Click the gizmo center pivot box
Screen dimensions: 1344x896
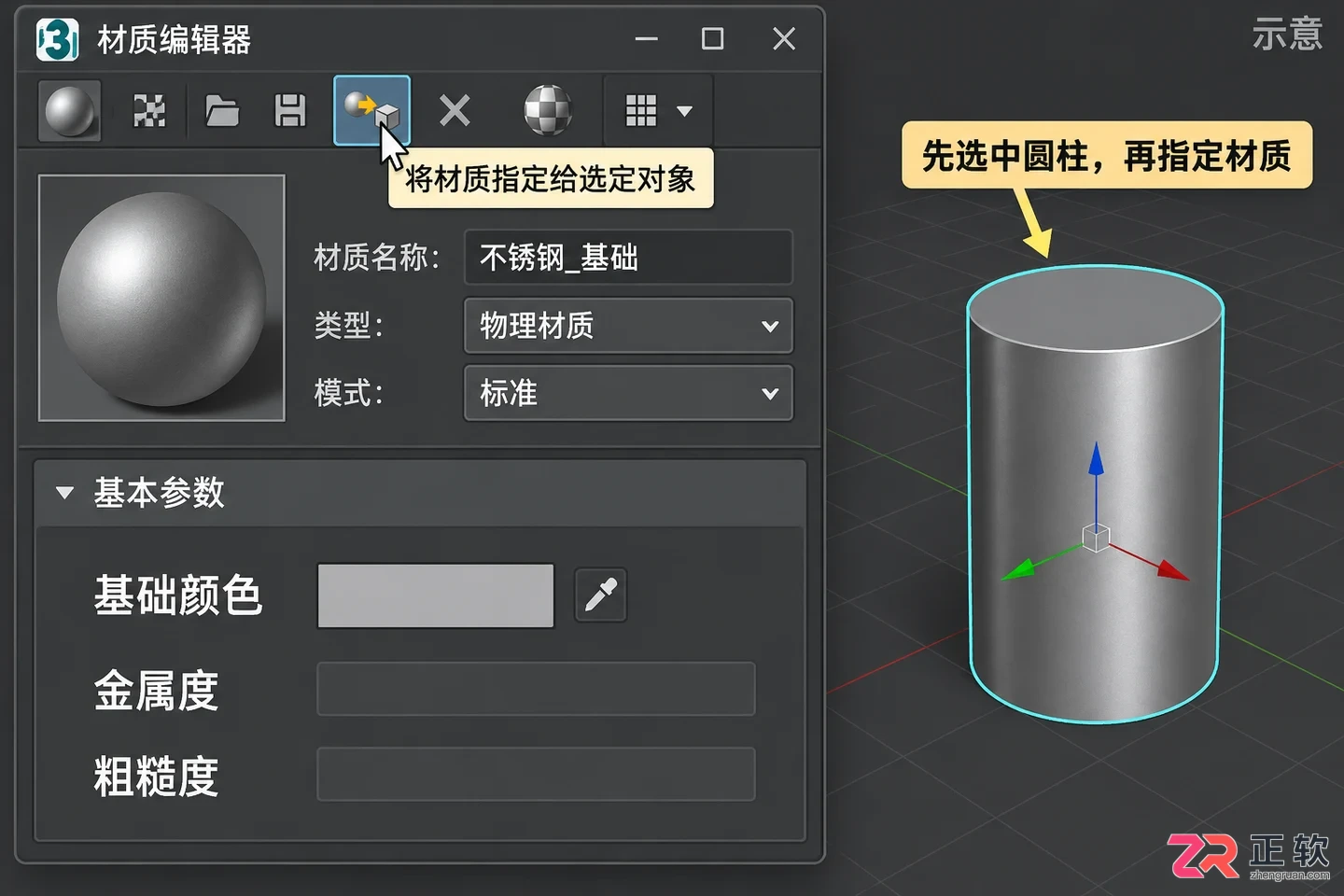(1096, 538)
